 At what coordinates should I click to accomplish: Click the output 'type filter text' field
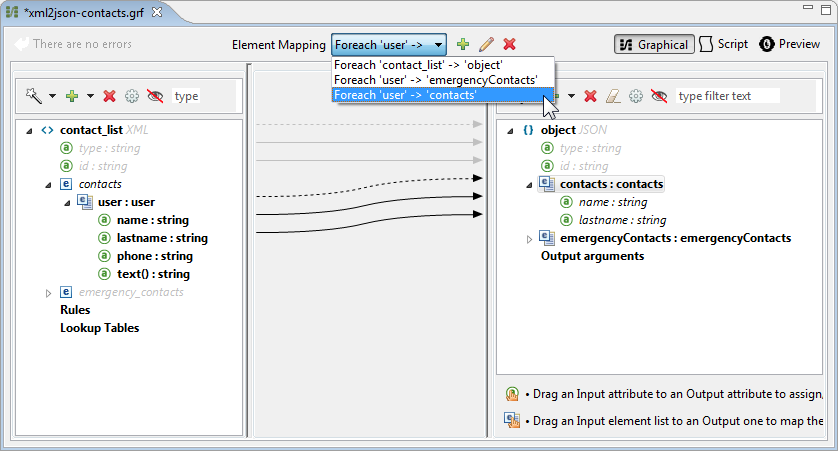coord(727,96)
